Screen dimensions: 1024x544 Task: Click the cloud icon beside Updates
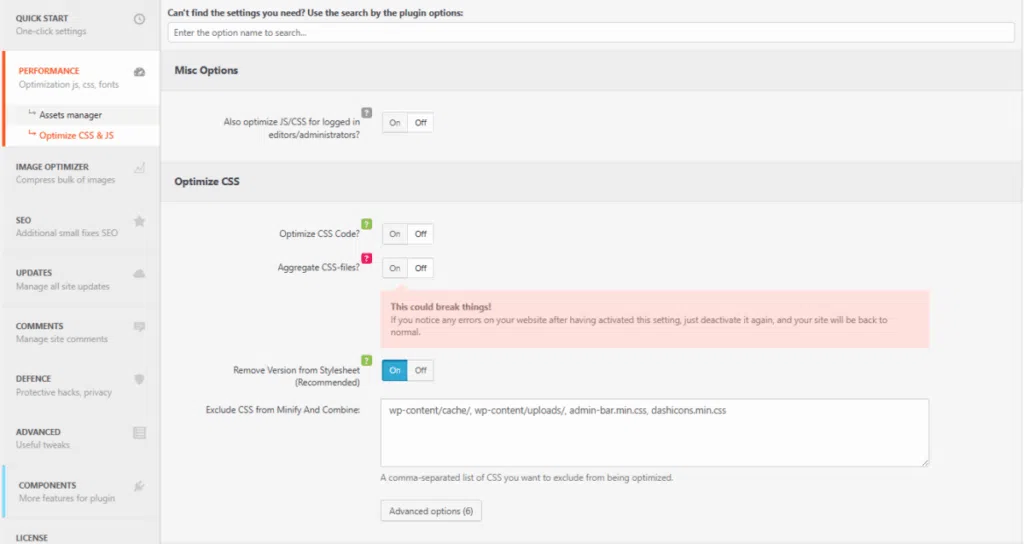coord(139,273)
